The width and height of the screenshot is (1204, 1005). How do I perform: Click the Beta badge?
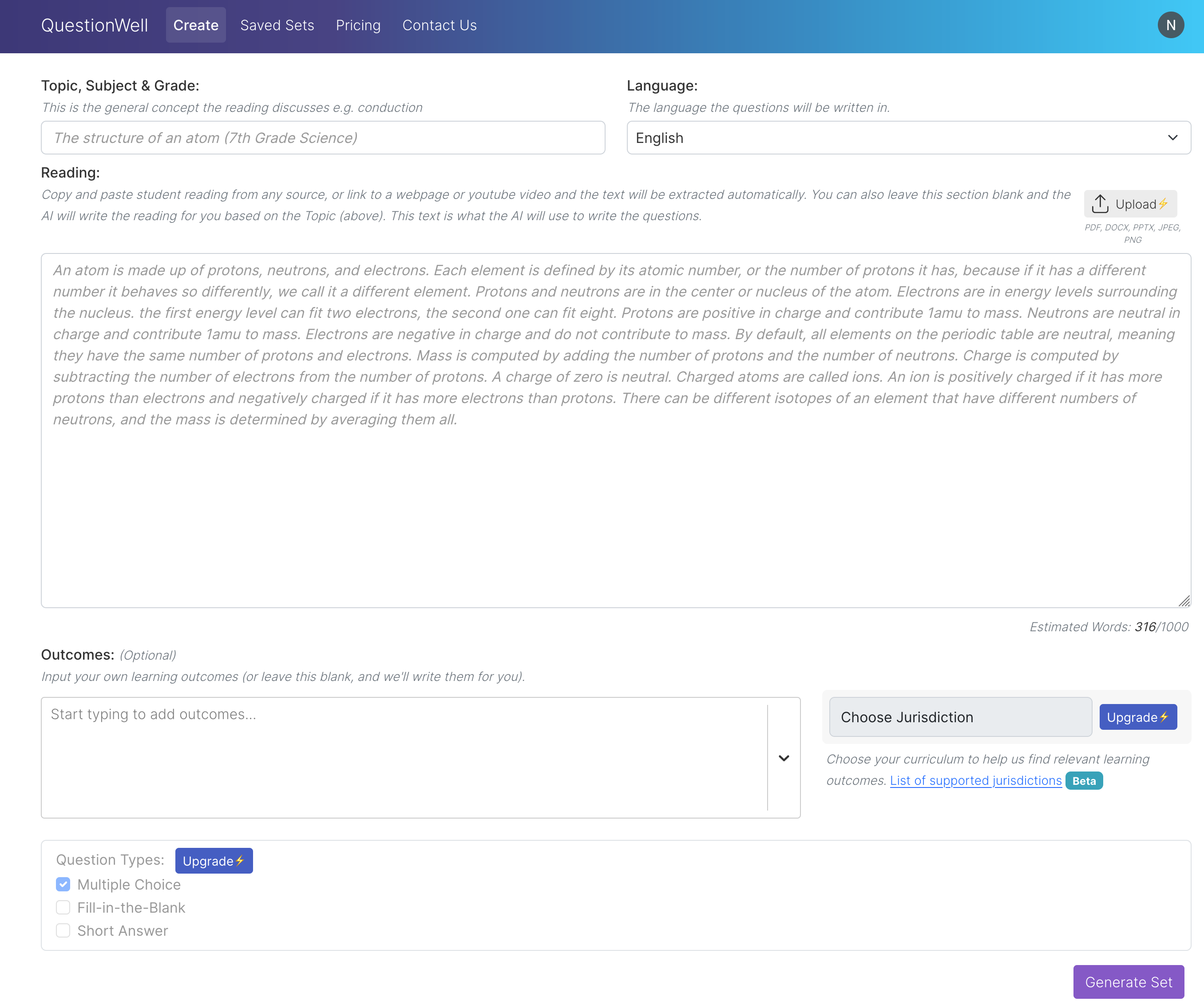(1083, 781)
